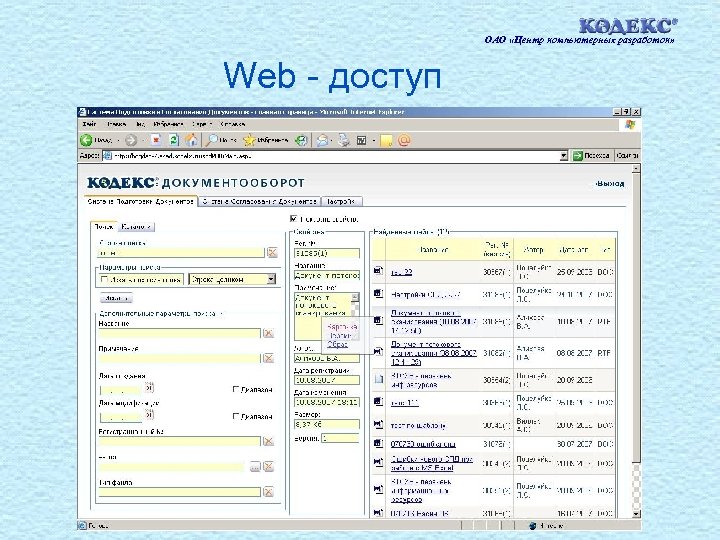The image size is (720, 540).
Task: Open the Справка menu
Action: click(x=232, y=124)
